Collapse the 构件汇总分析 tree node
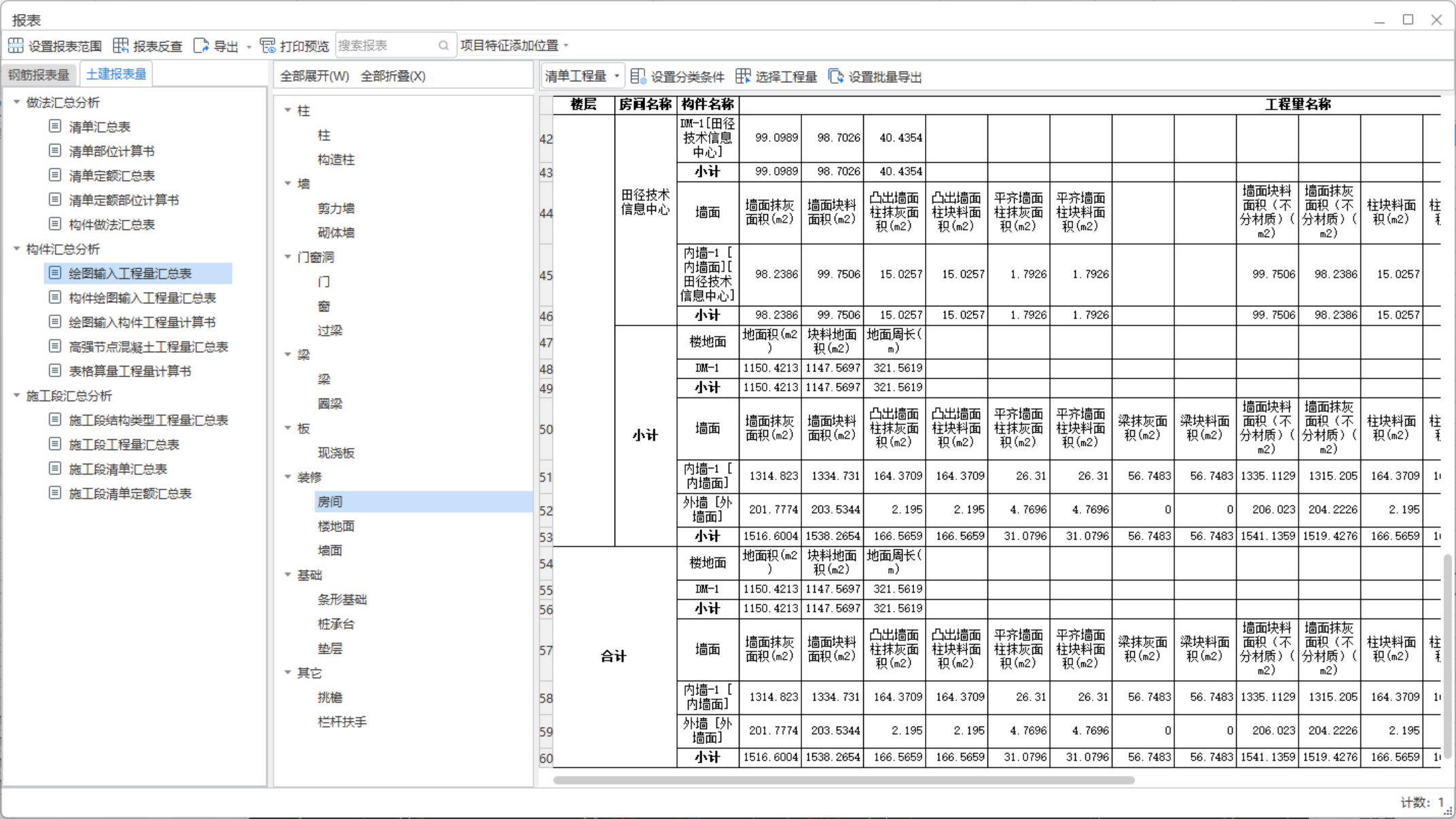1456x819 pixels. pyautogui.click(x=17, y=249)
